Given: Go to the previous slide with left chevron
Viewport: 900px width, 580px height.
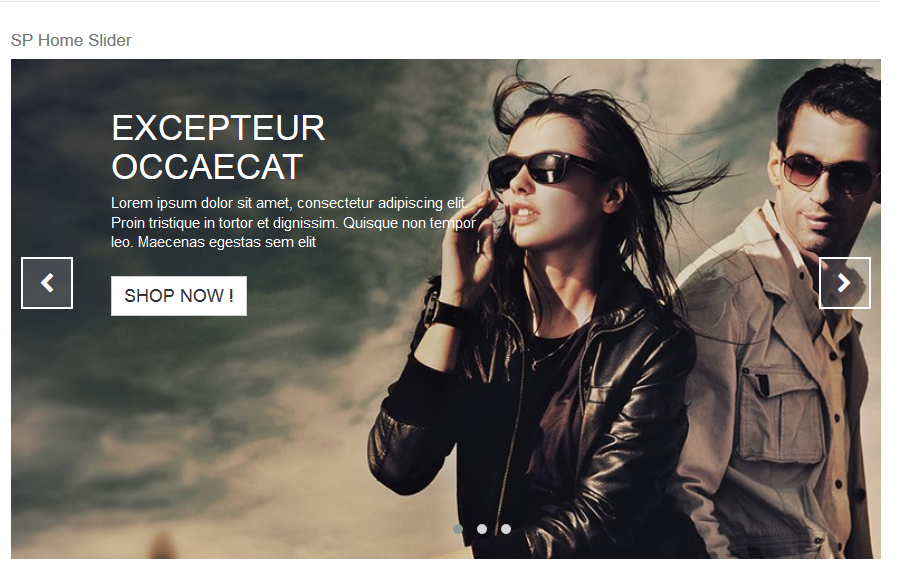Looking at the screenshot, I should coord(47,283).
